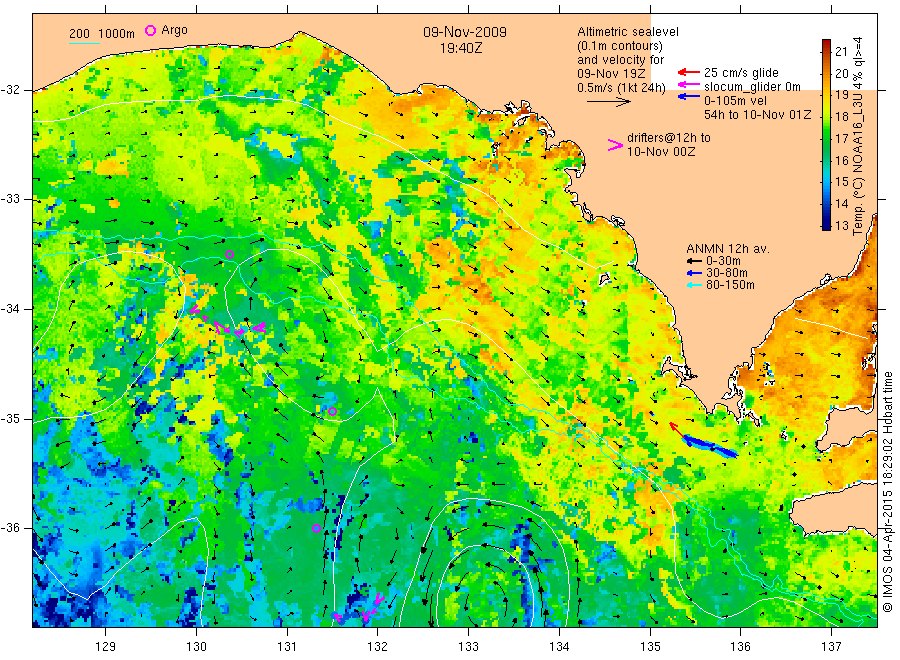900x660 pixels.
Task: Click the latitude label -34
Action: point(10,309)
